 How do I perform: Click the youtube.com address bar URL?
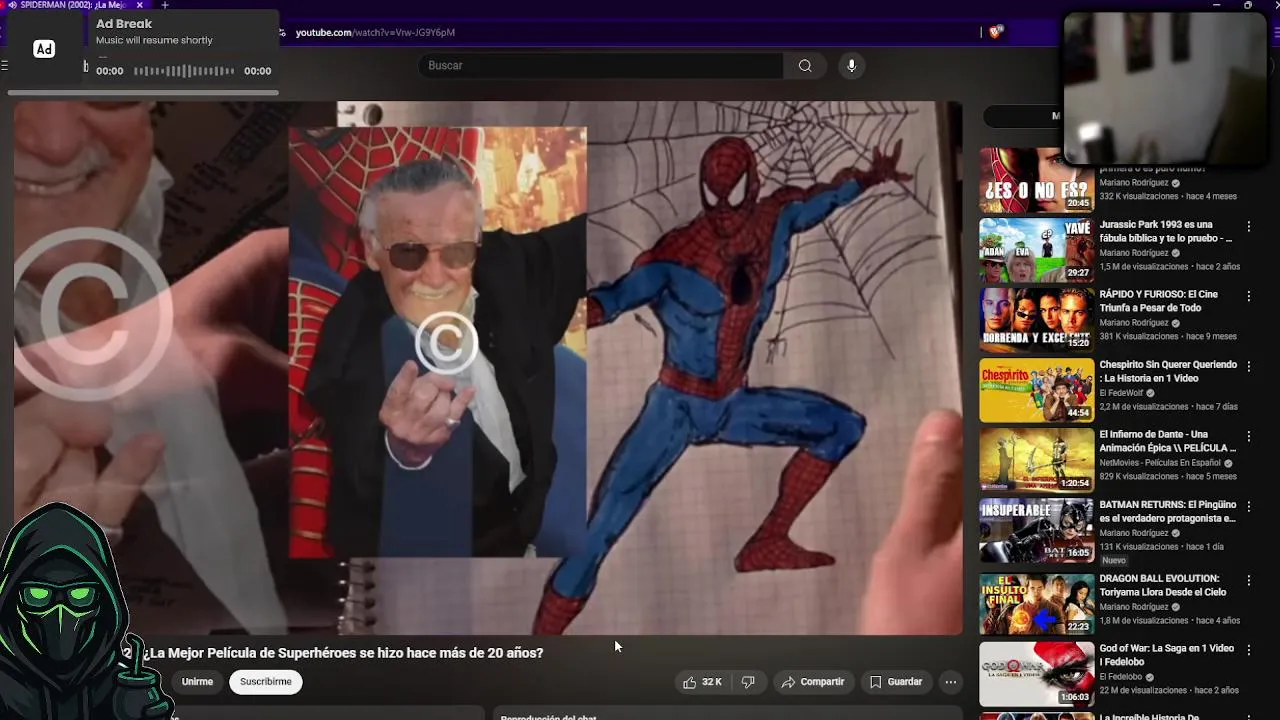[x=375, y=32]
